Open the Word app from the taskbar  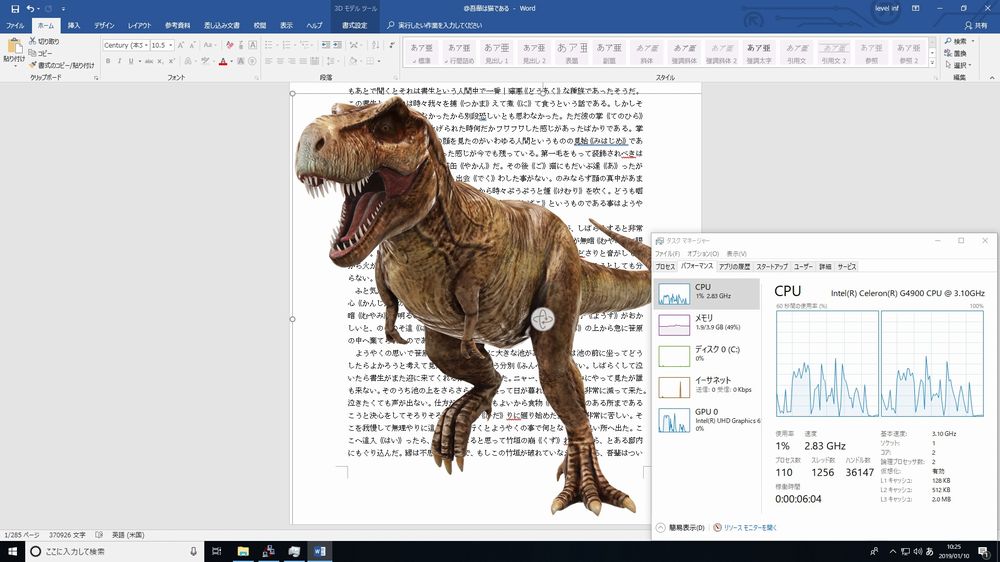[320, 551]
